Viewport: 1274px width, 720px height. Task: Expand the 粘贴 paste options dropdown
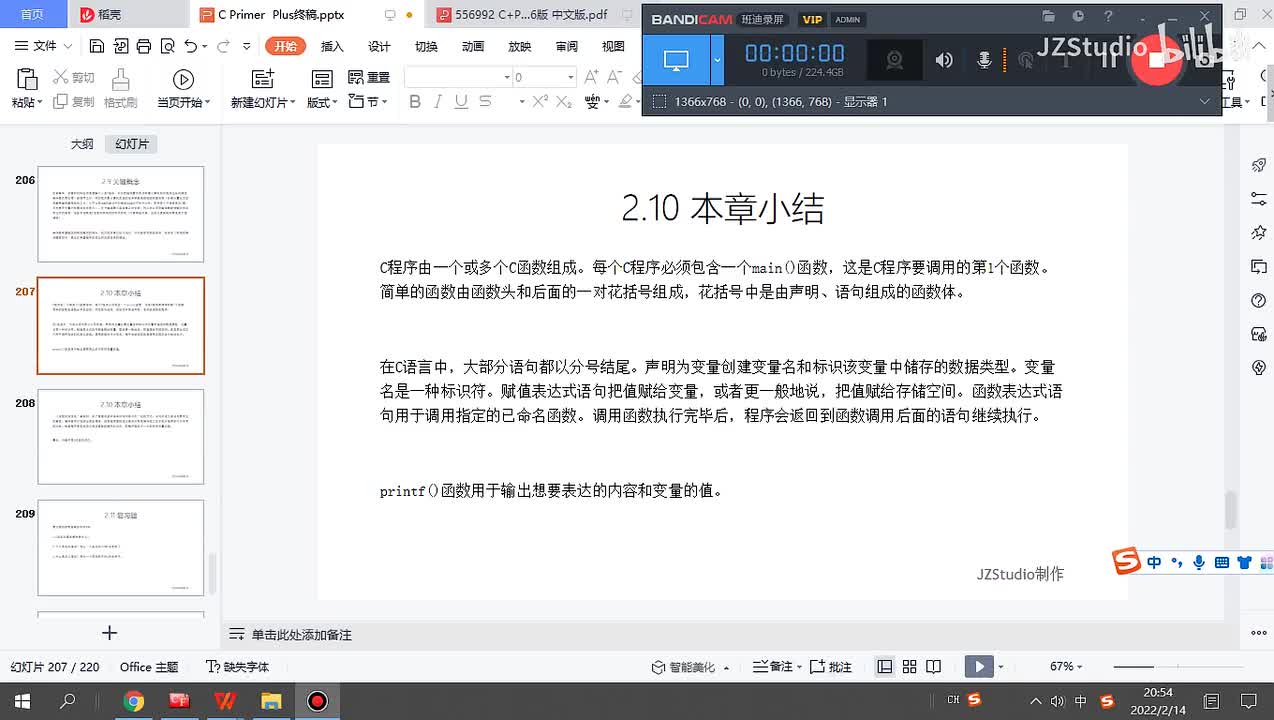(27, 102)
